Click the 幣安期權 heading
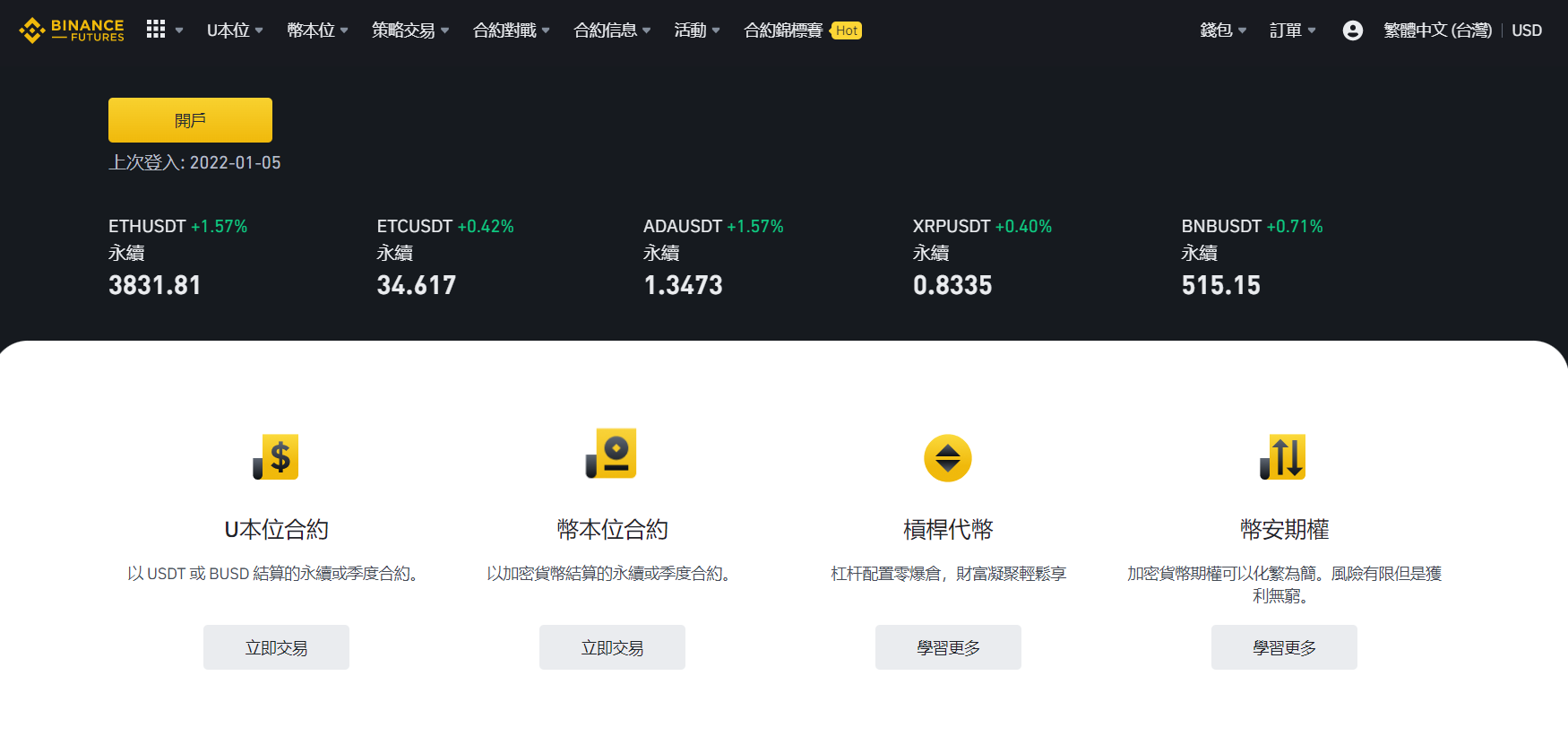Viewport: 1568px width, 745px height. pos(1284,530)
